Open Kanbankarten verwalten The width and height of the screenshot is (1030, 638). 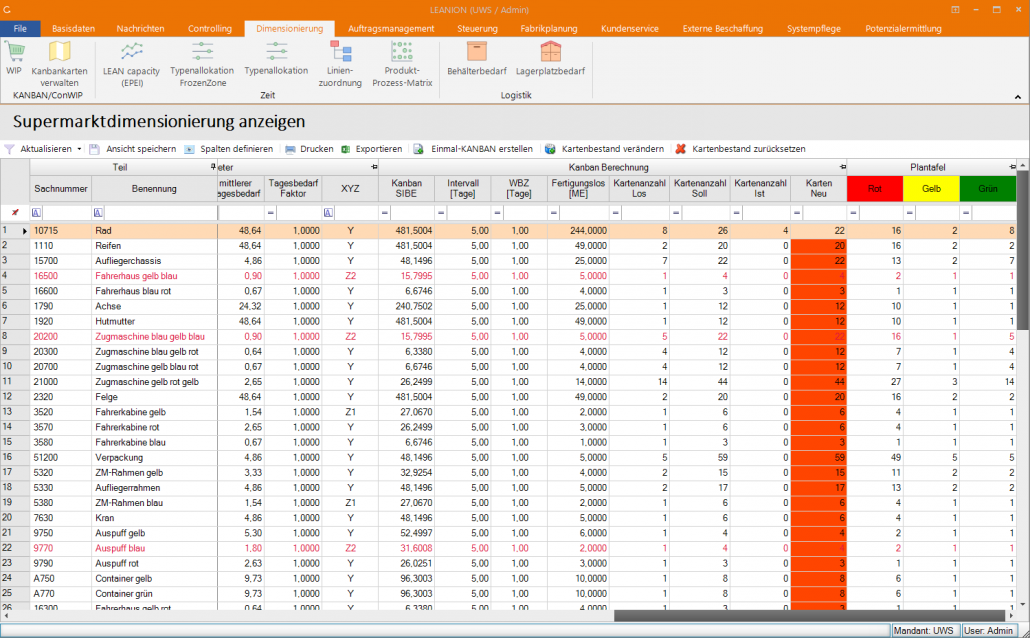tap(59, 64)
